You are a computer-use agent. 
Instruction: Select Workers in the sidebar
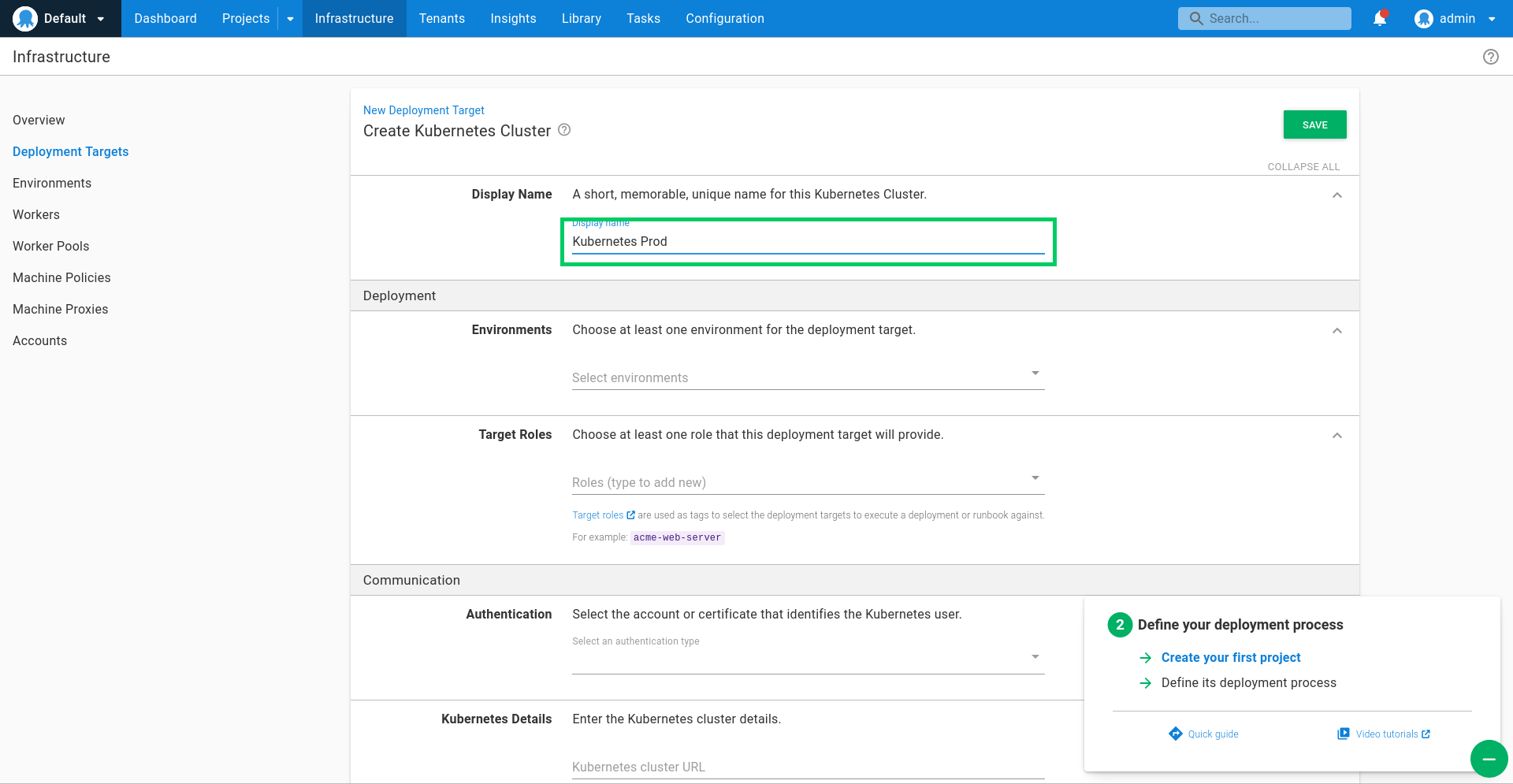pyautogui.click(x=36, y=214)
